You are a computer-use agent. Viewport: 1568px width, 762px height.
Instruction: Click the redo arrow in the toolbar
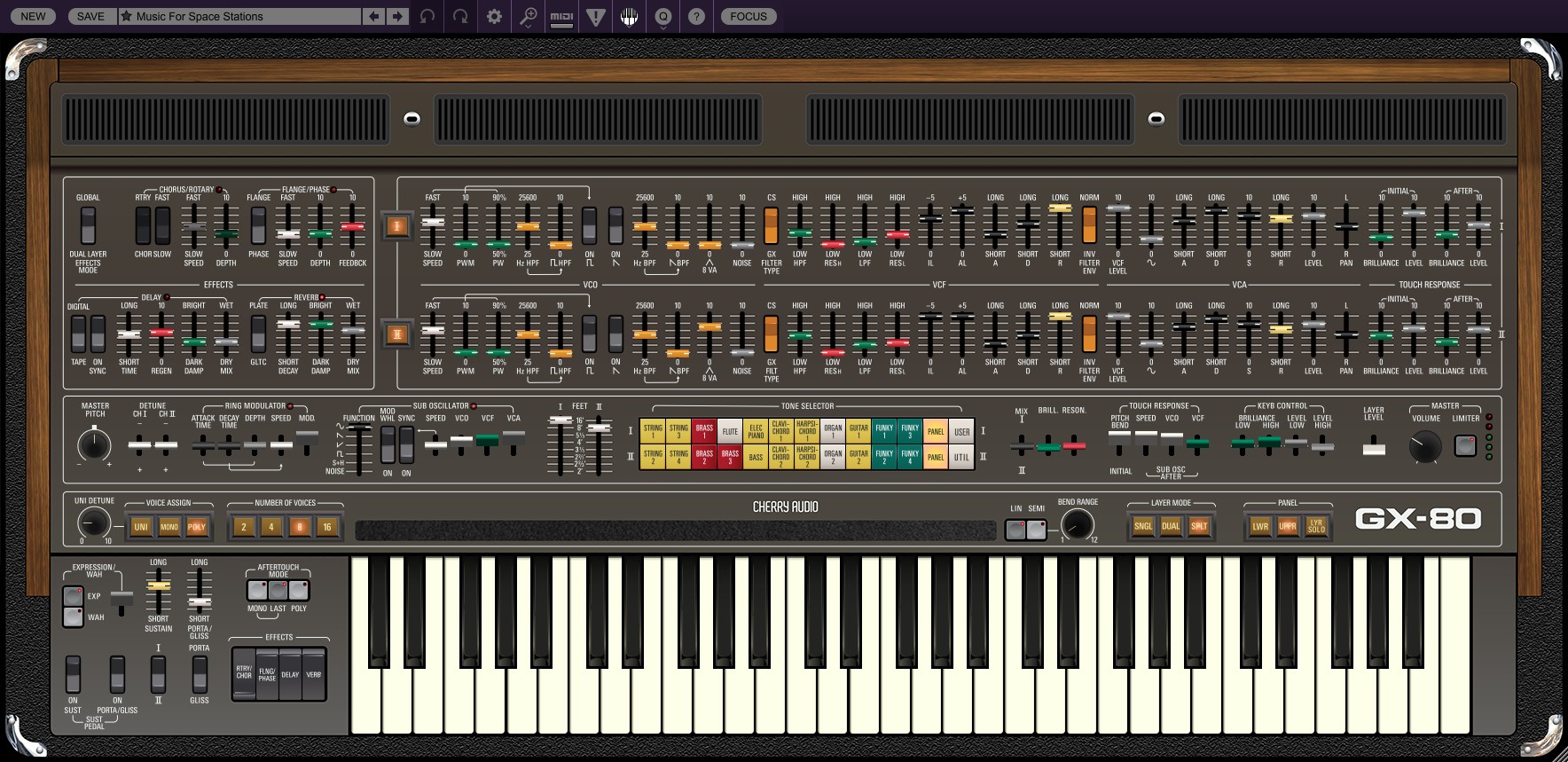click(x=460, y=16)
